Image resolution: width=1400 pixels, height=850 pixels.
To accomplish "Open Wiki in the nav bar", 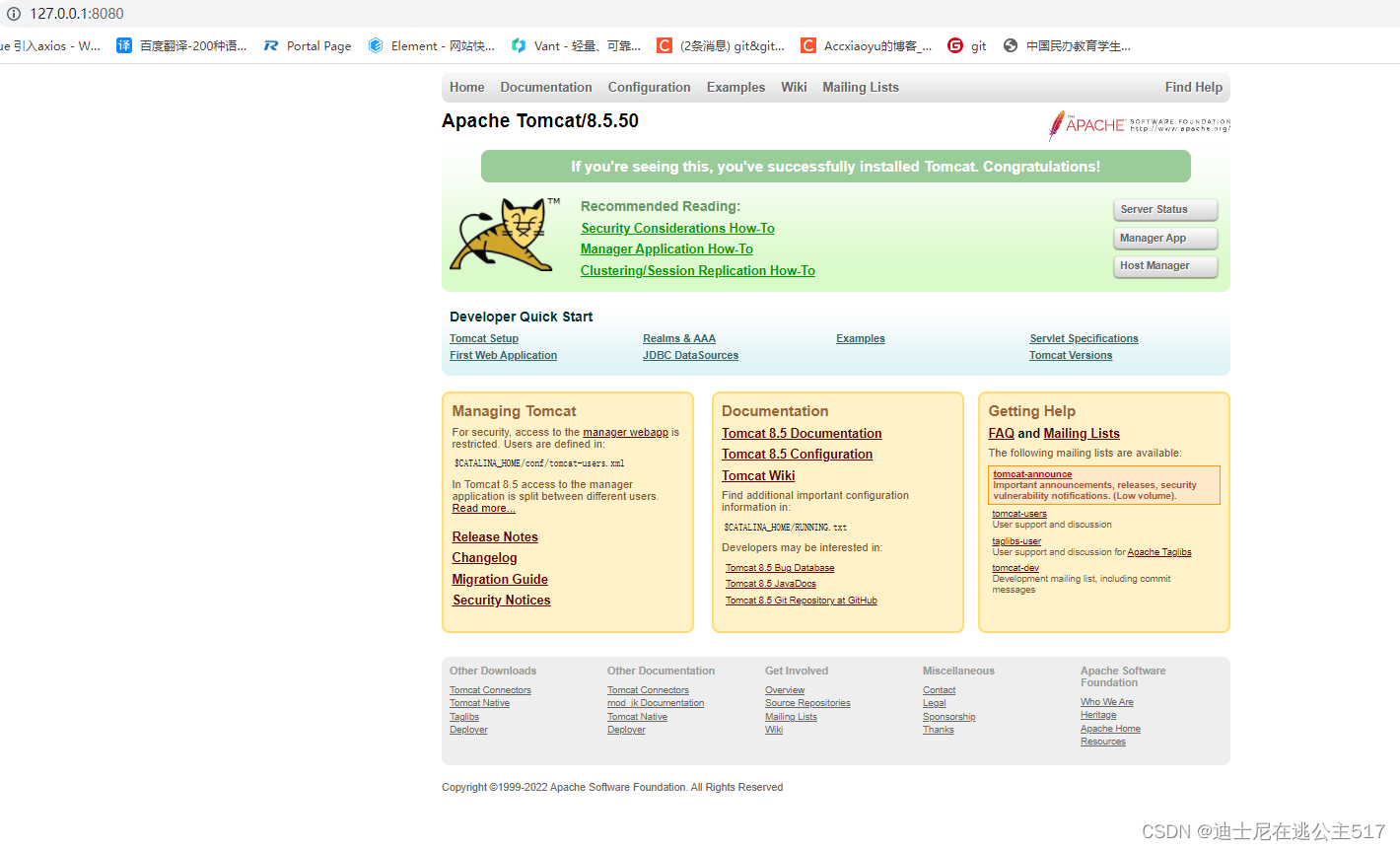I will click(794, 87).
